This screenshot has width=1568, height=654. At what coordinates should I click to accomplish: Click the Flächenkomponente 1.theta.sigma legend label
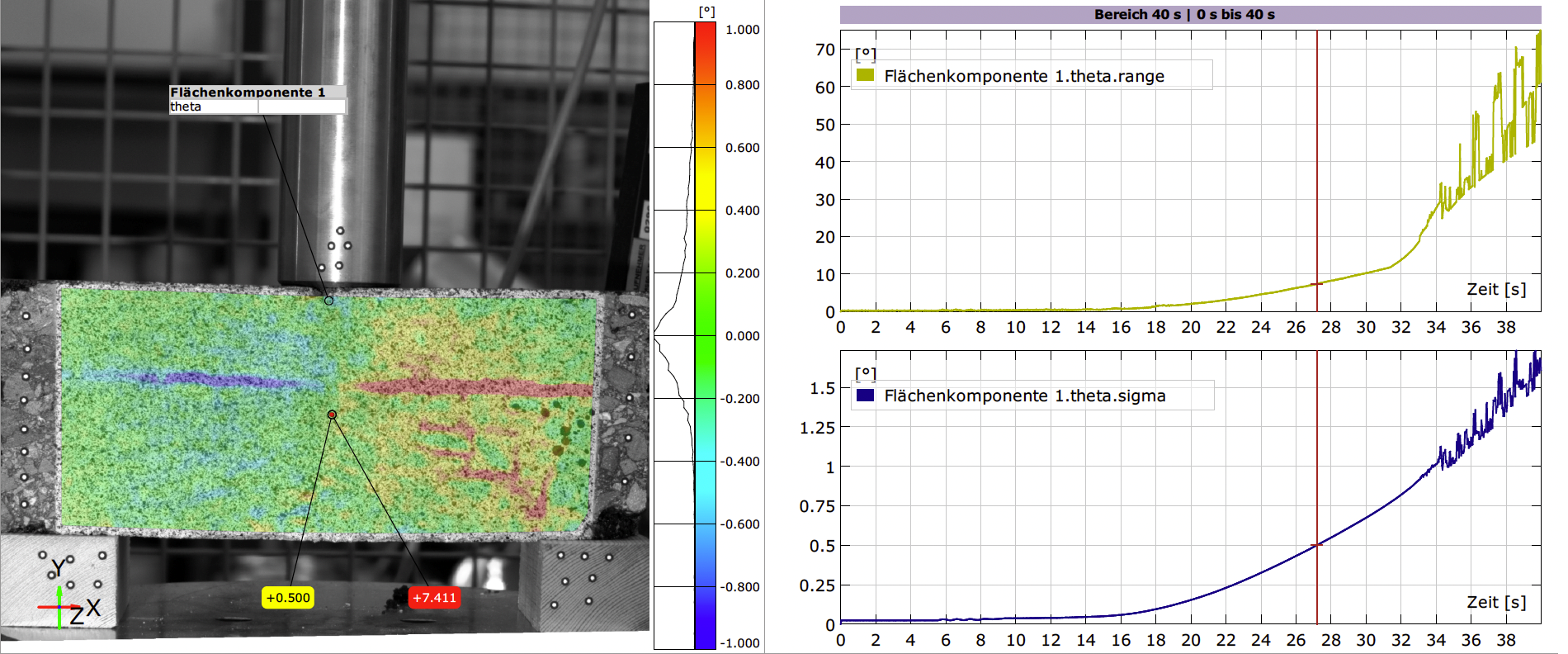click(1025, 396)
